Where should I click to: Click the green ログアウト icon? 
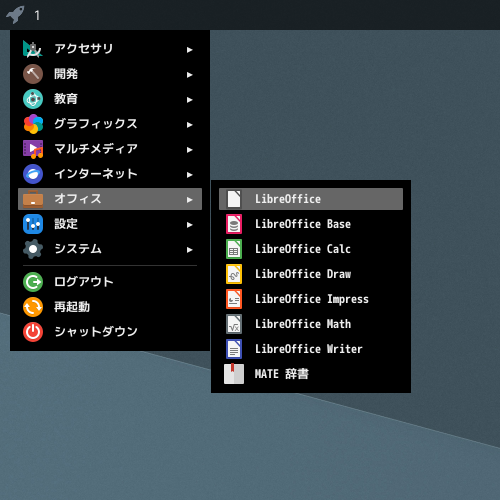[33, 282]
